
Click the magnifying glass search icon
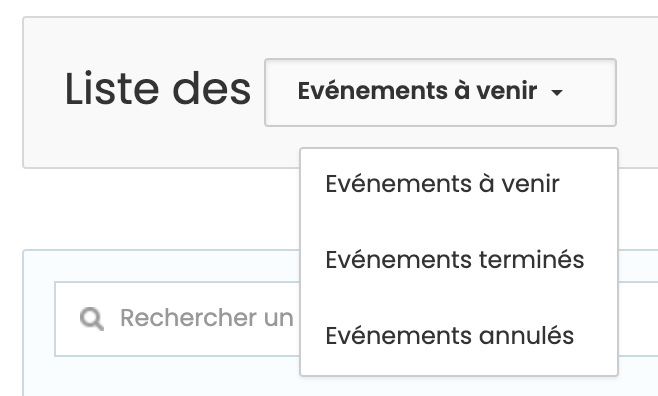pyautogui.click(x=92, y=319)
